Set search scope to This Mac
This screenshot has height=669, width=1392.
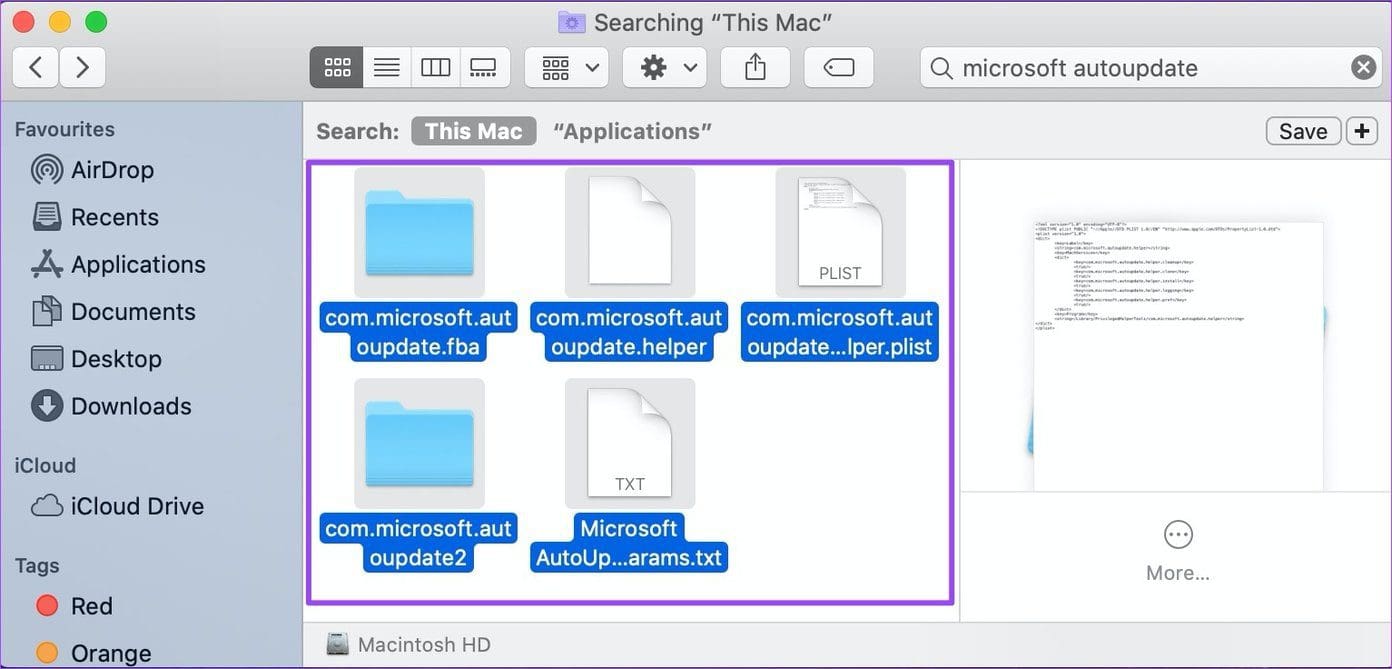click(x=473, y=131)
